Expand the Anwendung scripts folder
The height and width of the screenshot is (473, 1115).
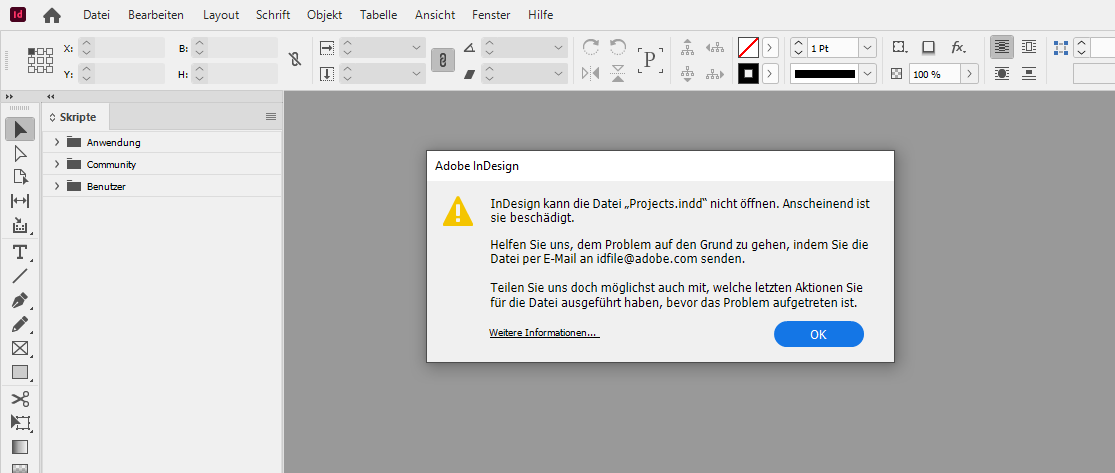click(57, 142)
